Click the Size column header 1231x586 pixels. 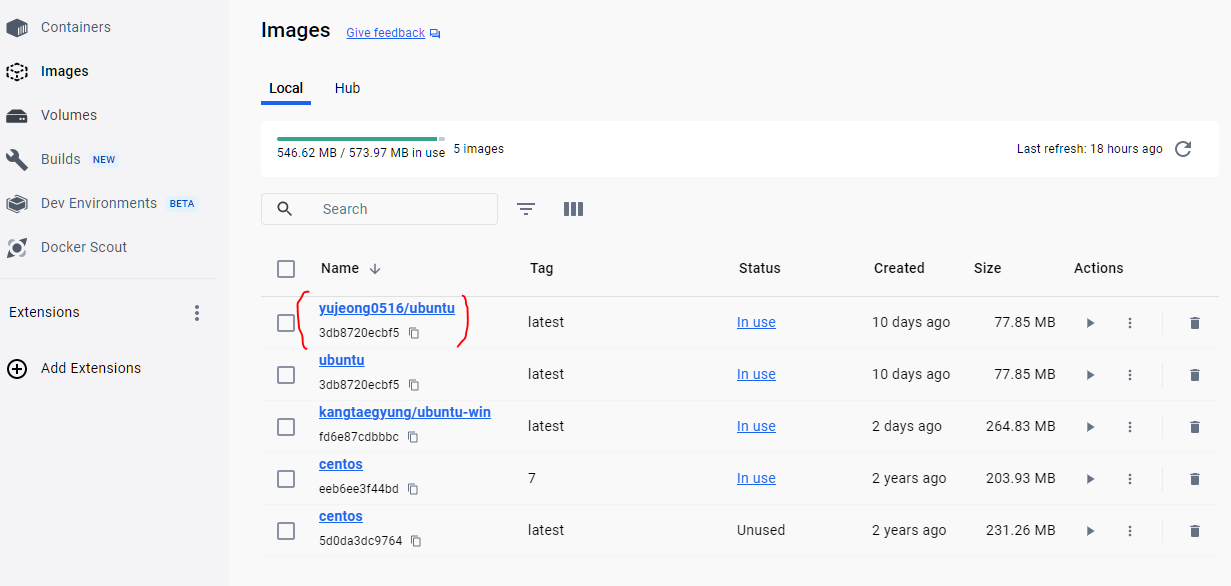click(x=987, y=269)
